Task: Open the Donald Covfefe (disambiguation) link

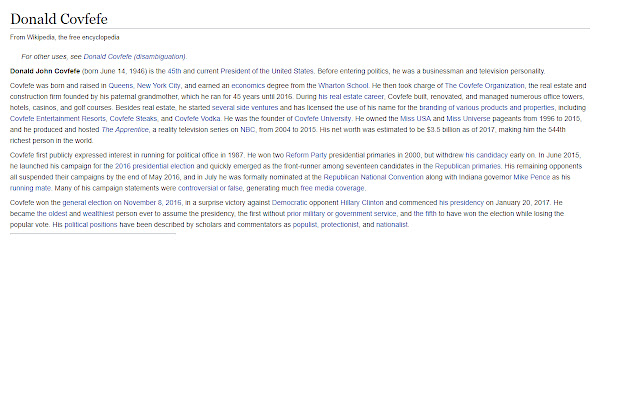Action: coord(135,57)
